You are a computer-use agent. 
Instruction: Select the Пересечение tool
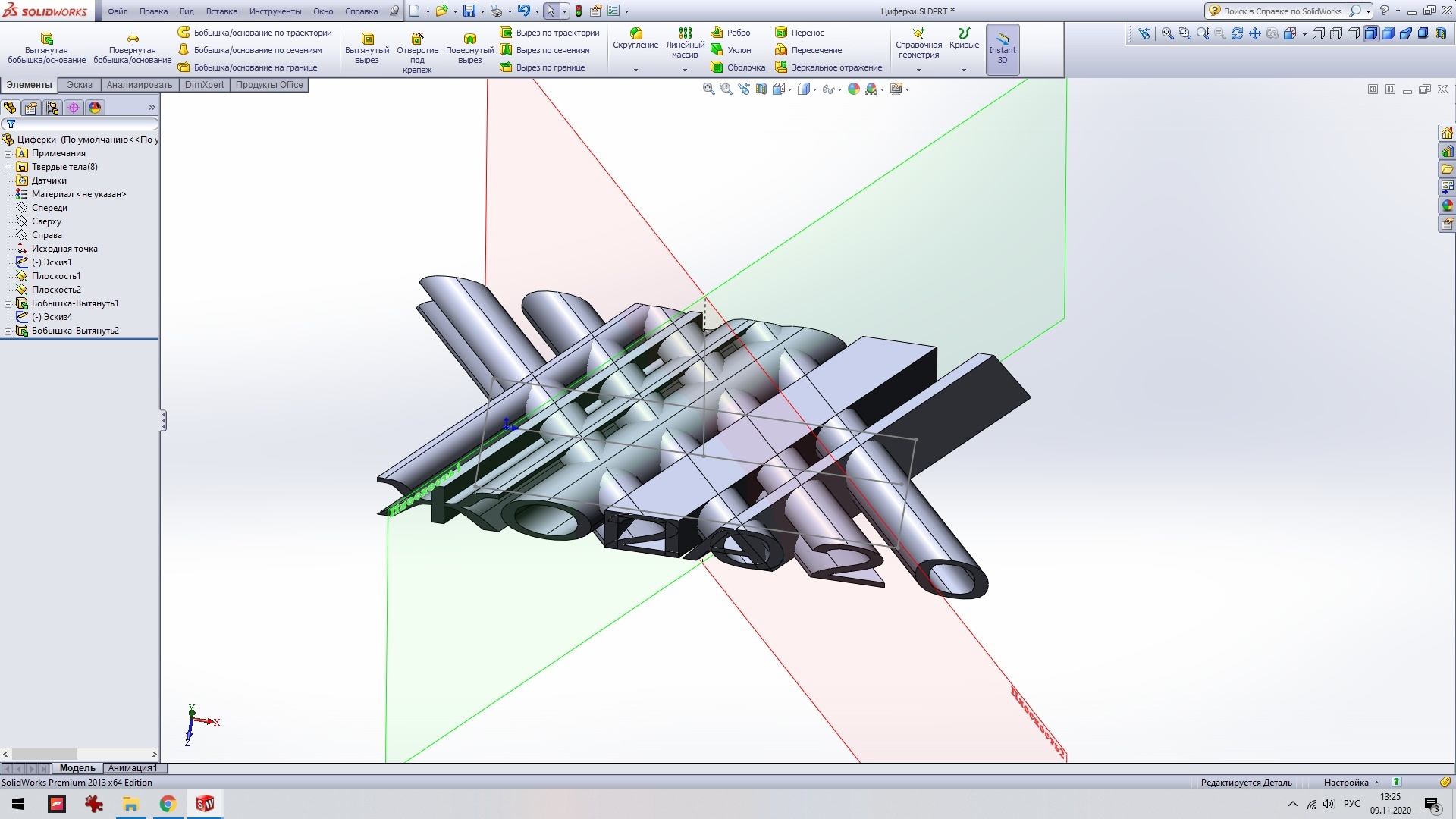click(x=808, y=50)
